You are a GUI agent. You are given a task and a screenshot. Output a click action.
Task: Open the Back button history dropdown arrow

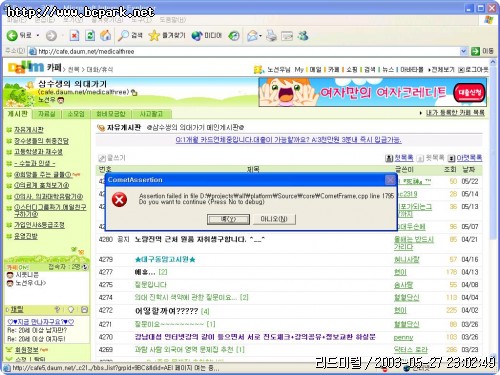pos(38,35)
